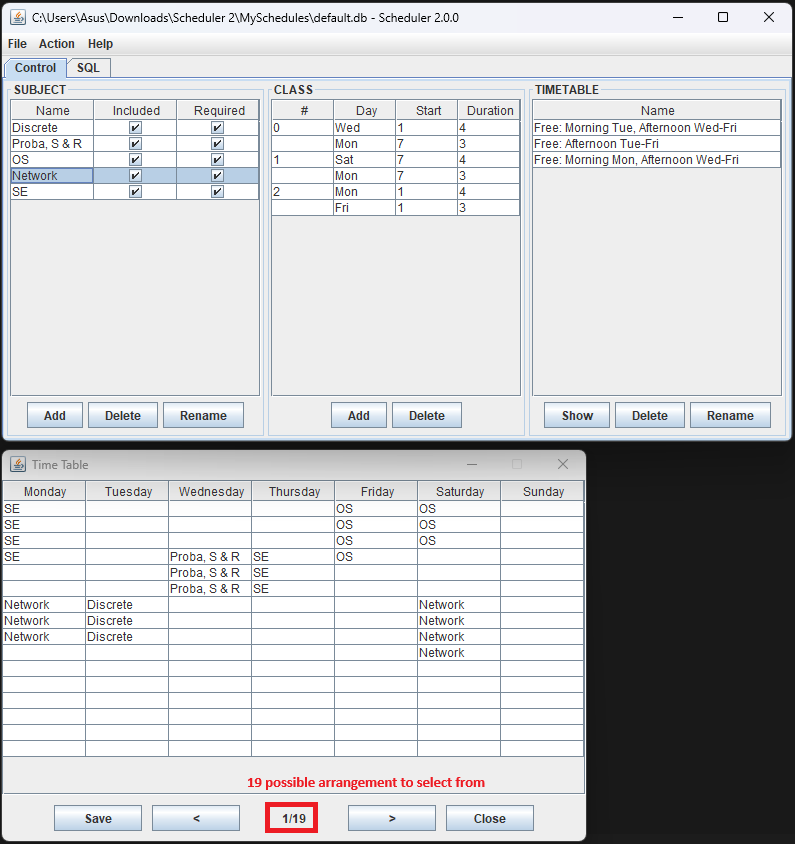This screenshot has height=844, width=795.
Task: Click Delete button under TIMETABLE panel
Action: click(x=650, y=416)
